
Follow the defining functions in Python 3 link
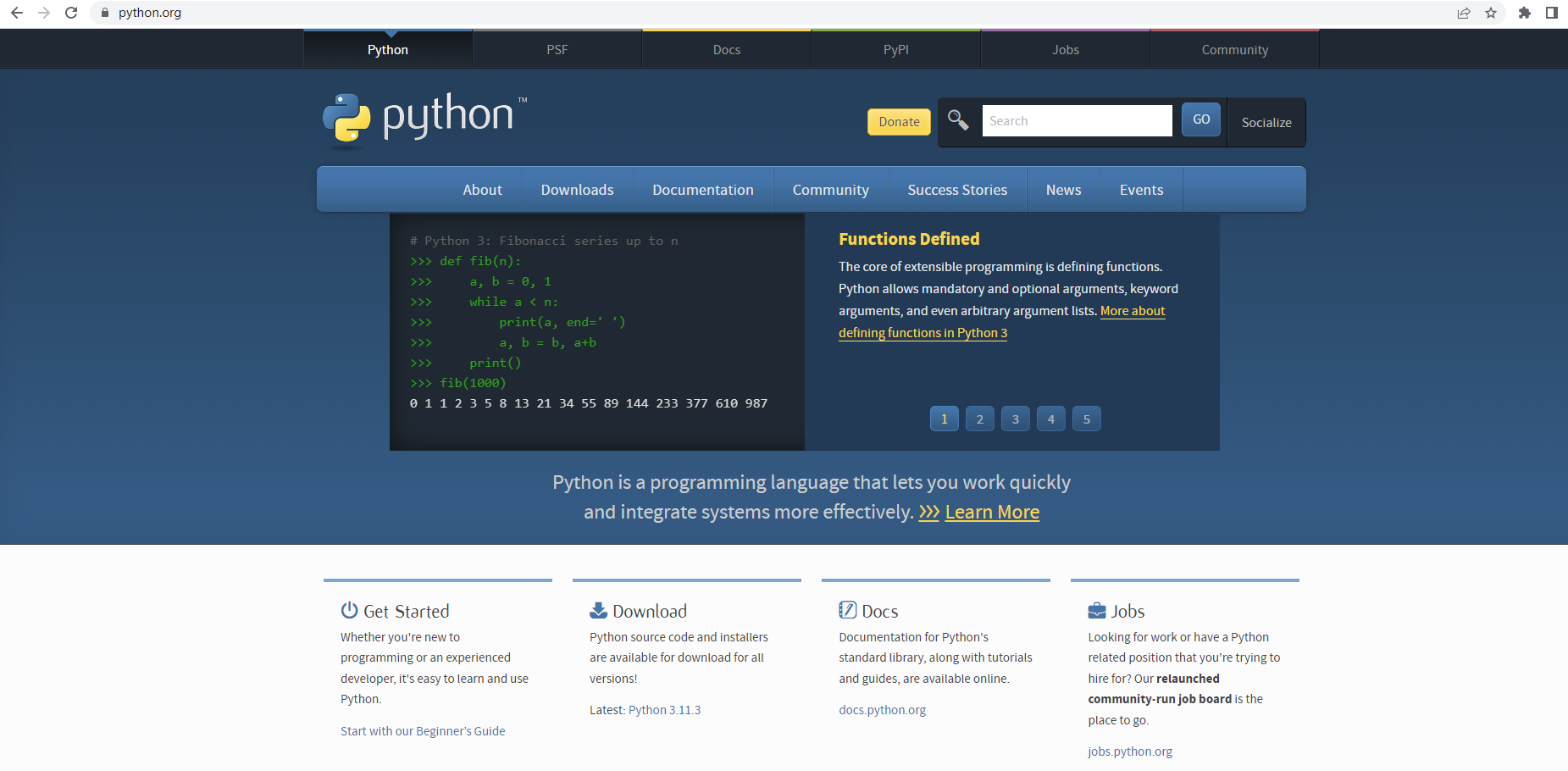tap(923, 333)
